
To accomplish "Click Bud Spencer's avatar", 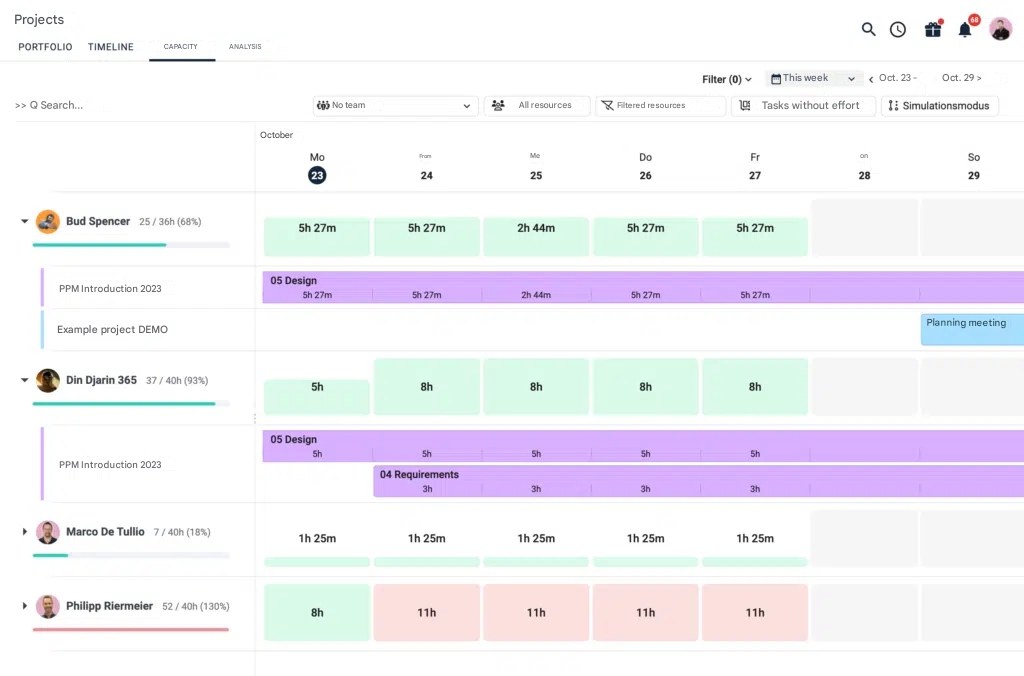I will click(x=48, y=221).
